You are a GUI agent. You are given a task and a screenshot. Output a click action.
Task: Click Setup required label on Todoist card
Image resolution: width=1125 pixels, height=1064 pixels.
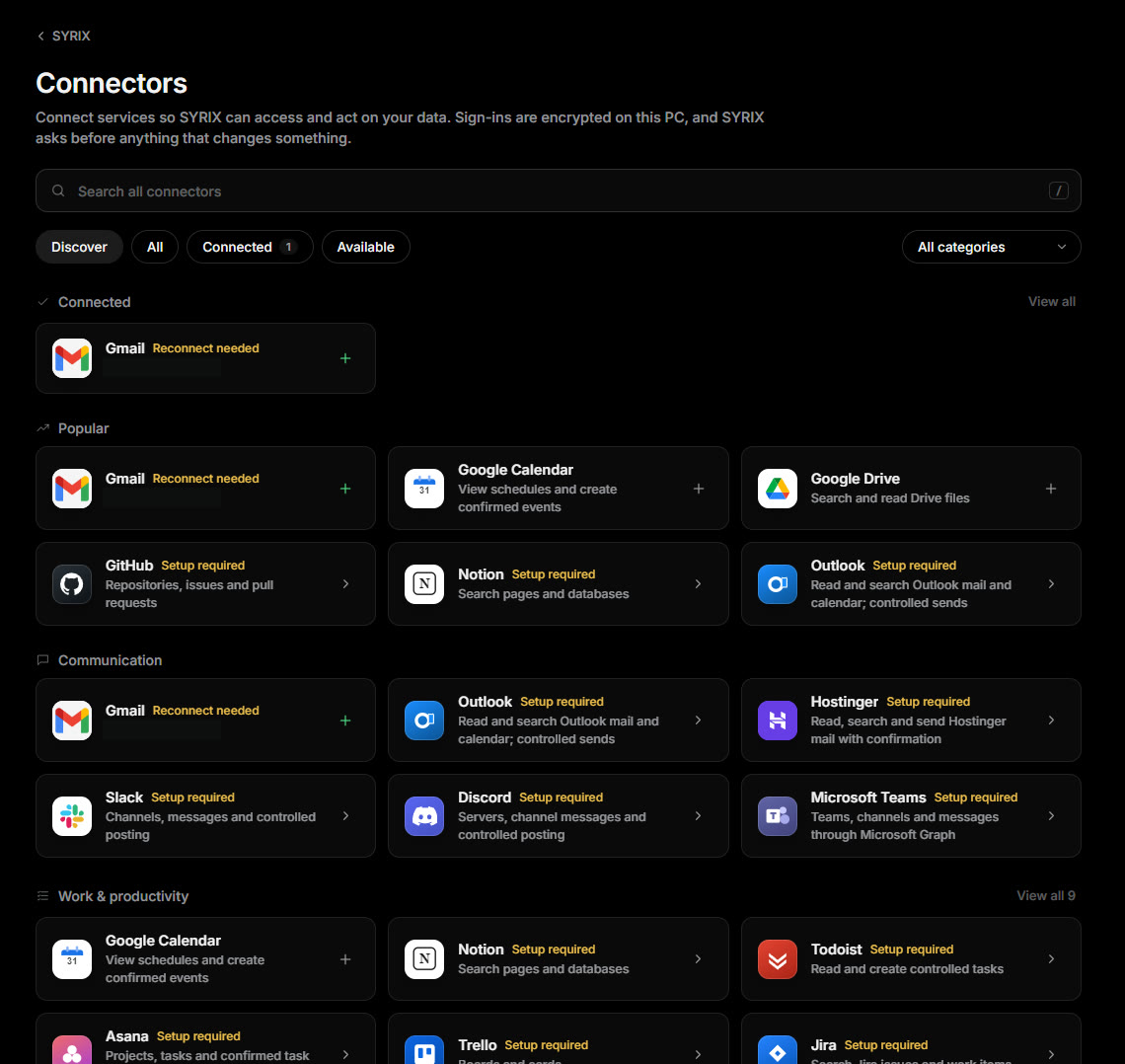(912, 950)
